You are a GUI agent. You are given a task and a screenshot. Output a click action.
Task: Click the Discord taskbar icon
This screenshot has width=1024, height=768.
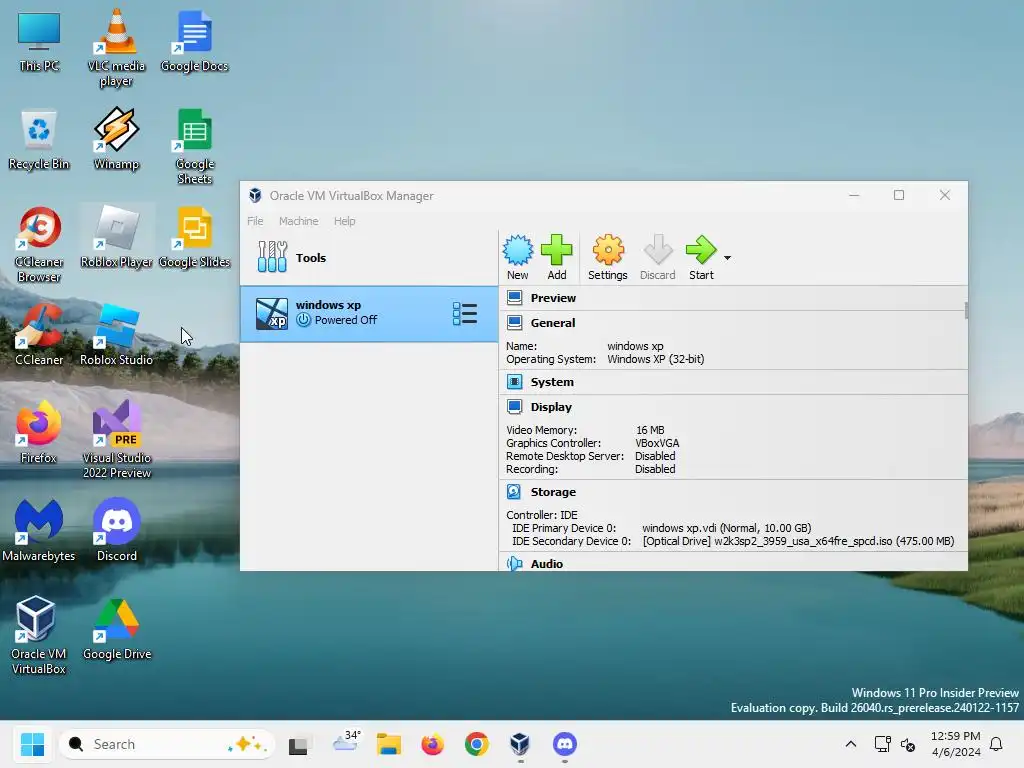tap(564, 744)
